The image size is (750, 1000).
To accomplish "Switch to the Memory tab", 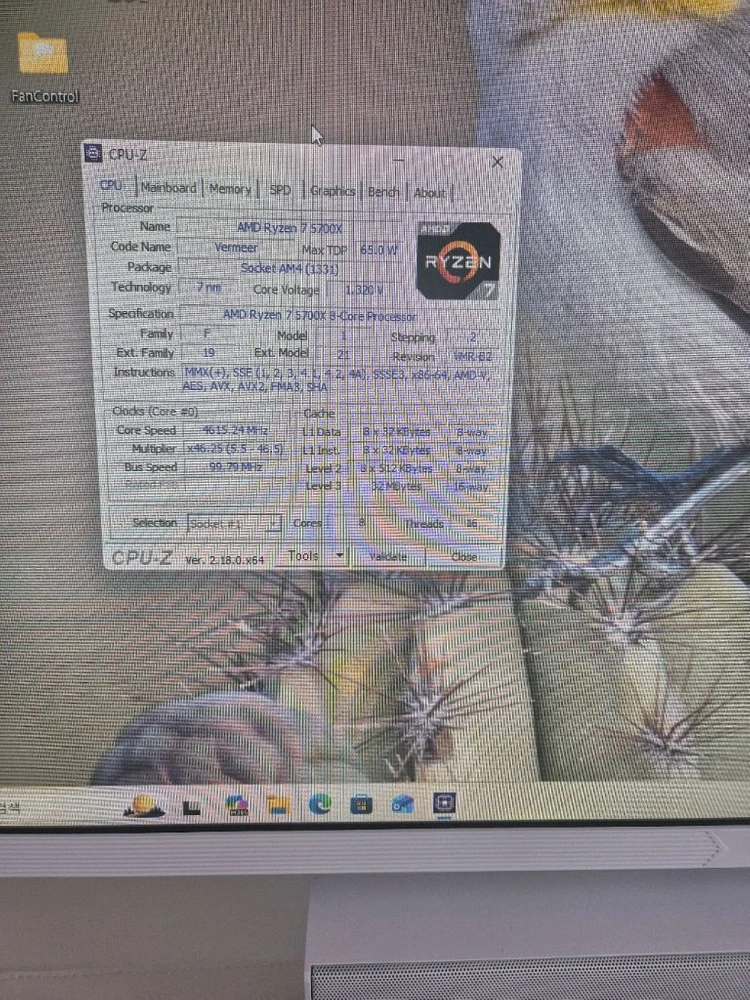I will (x=230, y=189).
